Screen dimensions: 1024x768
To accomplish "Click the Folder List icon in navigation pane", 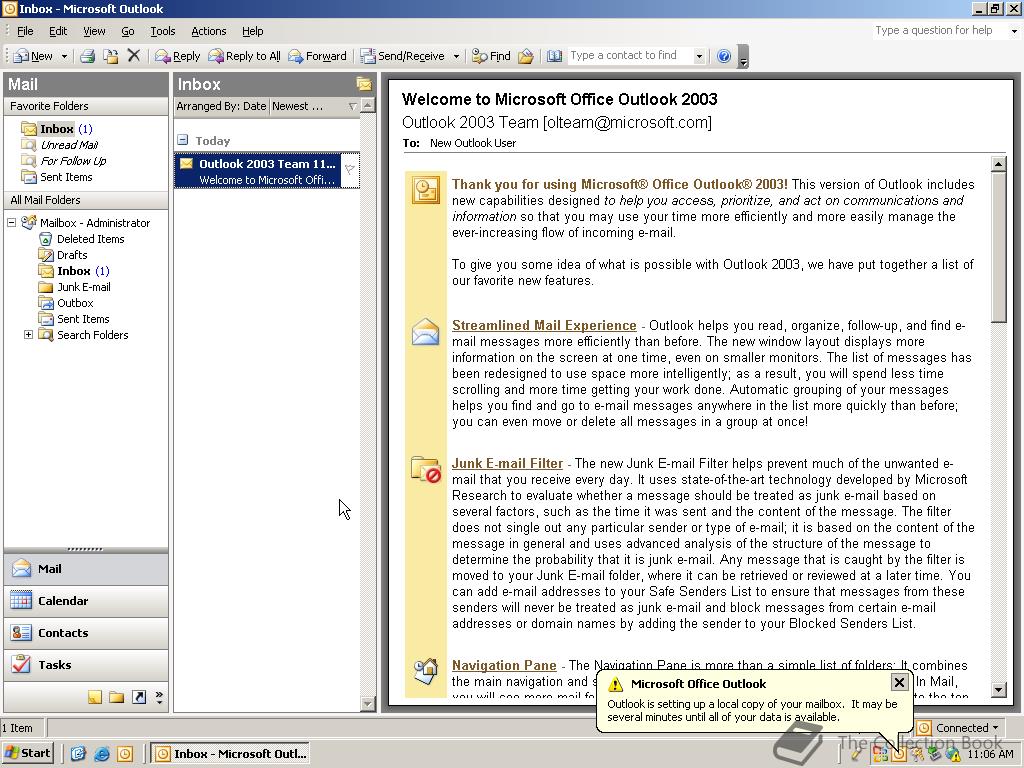I will [117, 697].
